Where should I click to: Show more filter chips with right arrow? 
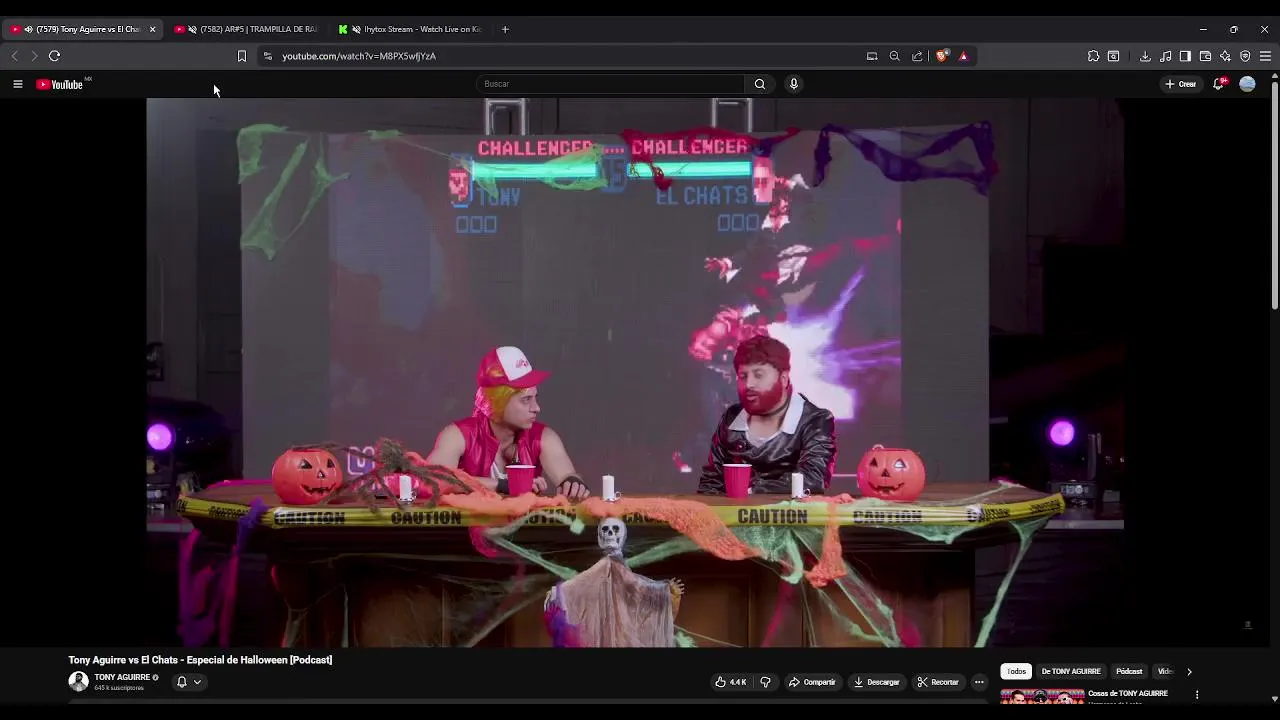click(1189, 672)
